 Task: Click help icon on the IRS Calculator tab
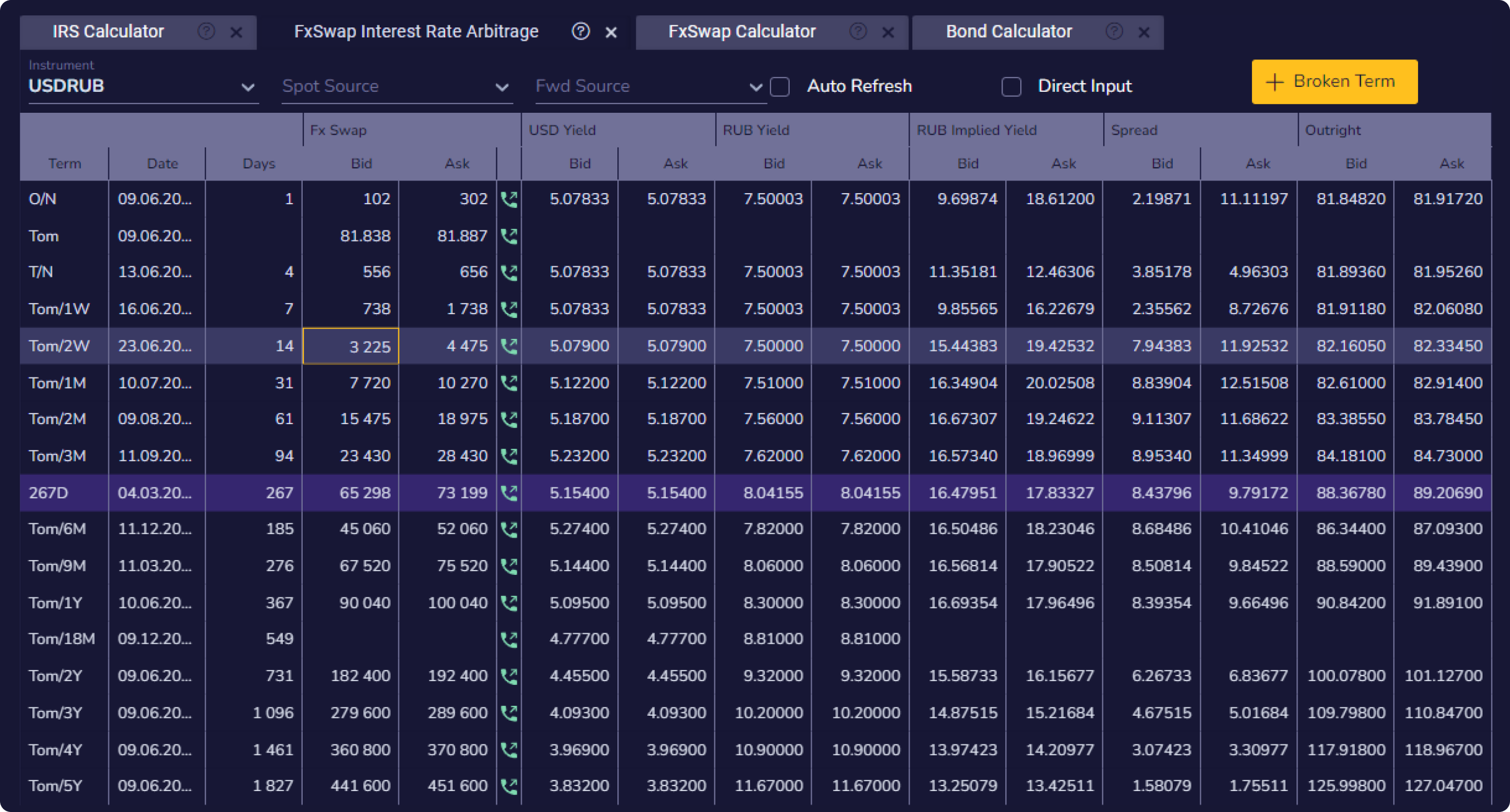[206, 32]
